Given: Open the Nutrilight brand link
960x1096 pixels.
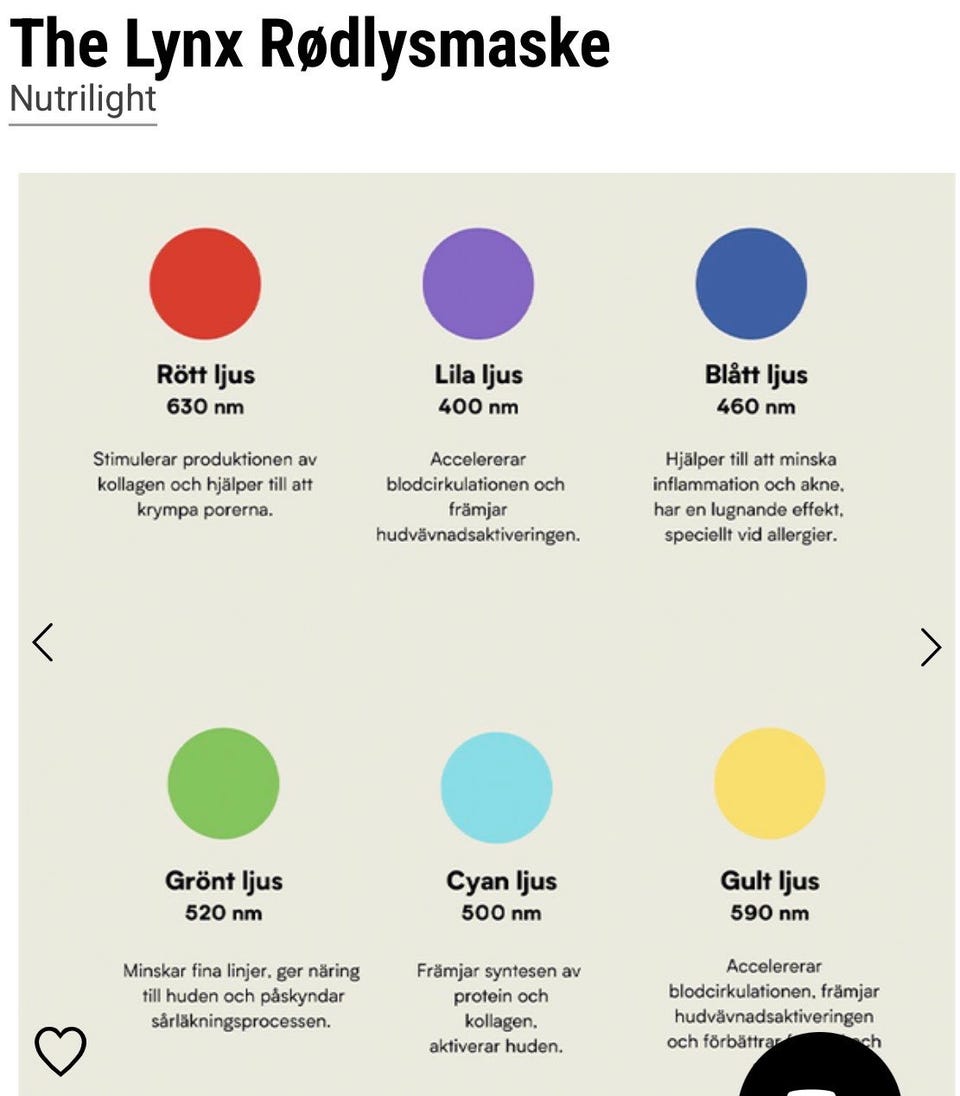Looking at the screenshot, I should [83, 99].
